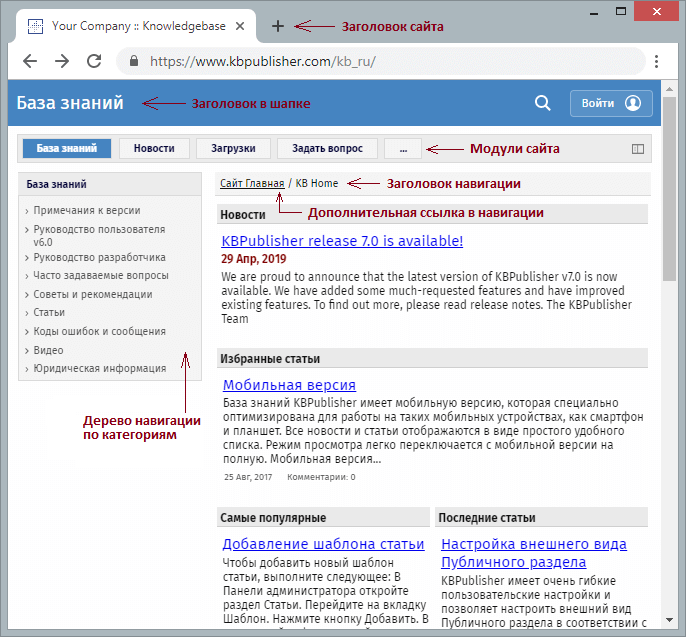
Task: Open category Коды ошибок и сообщения
Action: tap(99, 331)
